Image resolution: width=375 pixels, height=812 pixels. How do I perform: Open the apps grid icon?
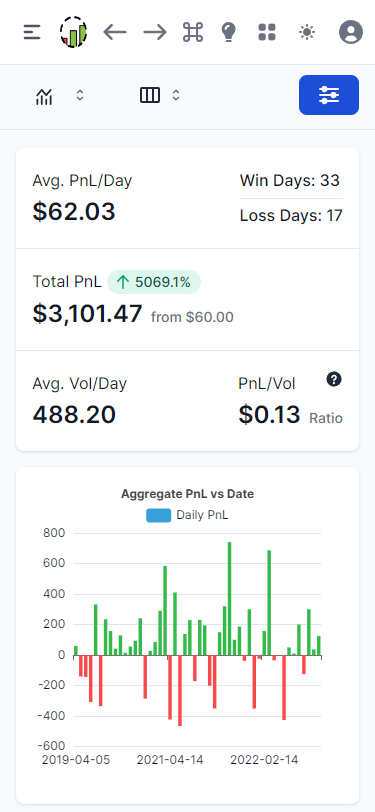[x=267, y=32]
